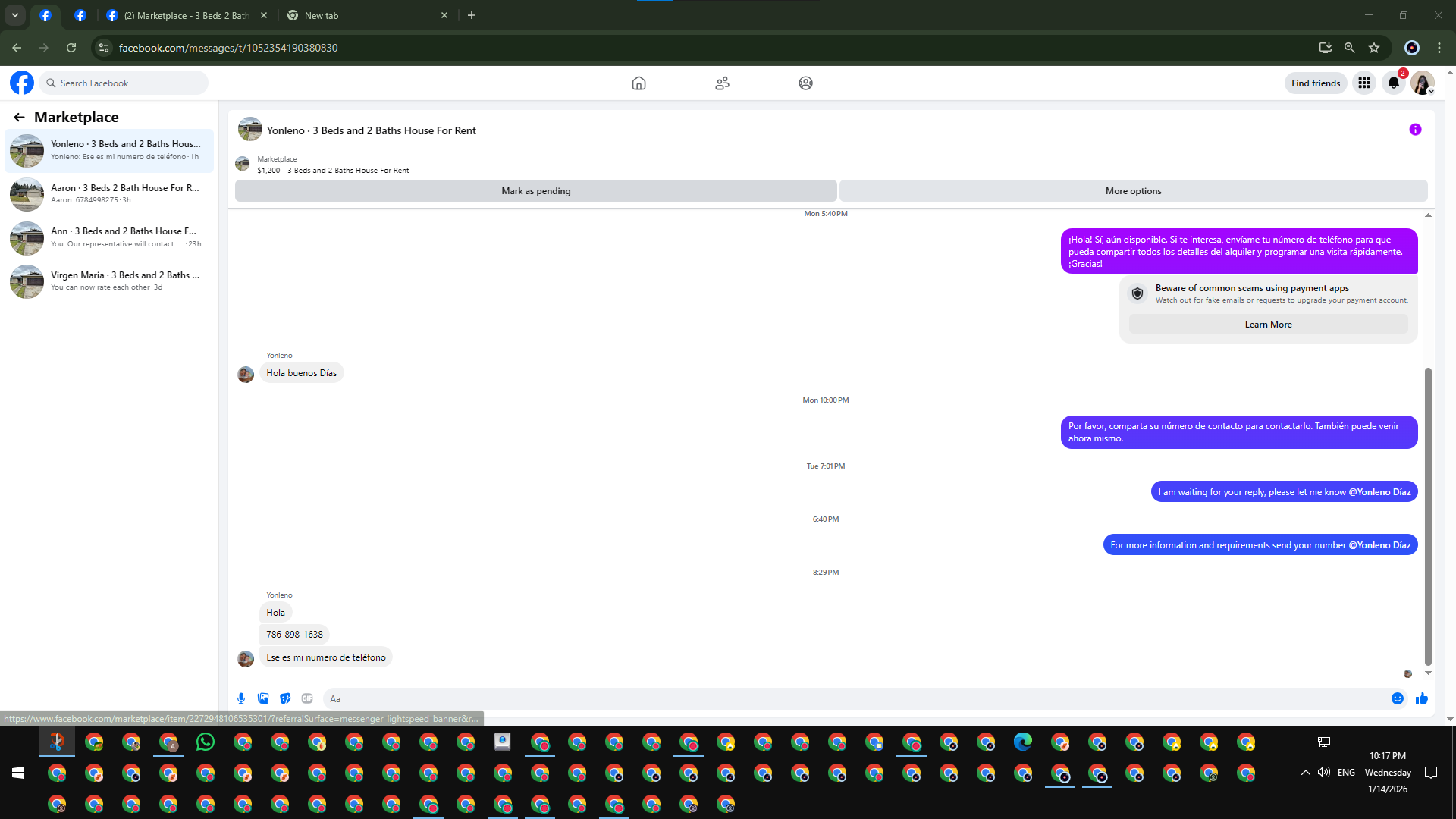Expand the More options button

tap(1133, 191)
